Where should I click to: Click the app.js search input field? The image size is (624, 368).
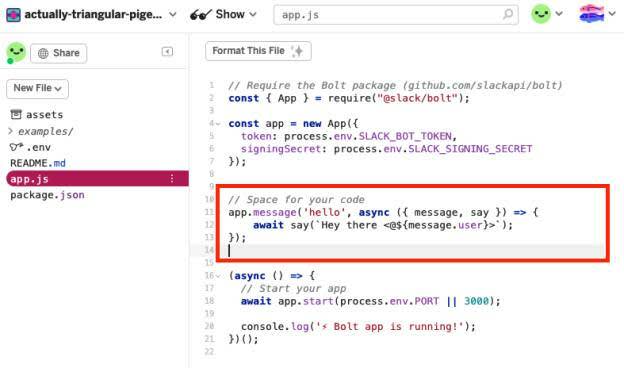(x=396, y=15)
